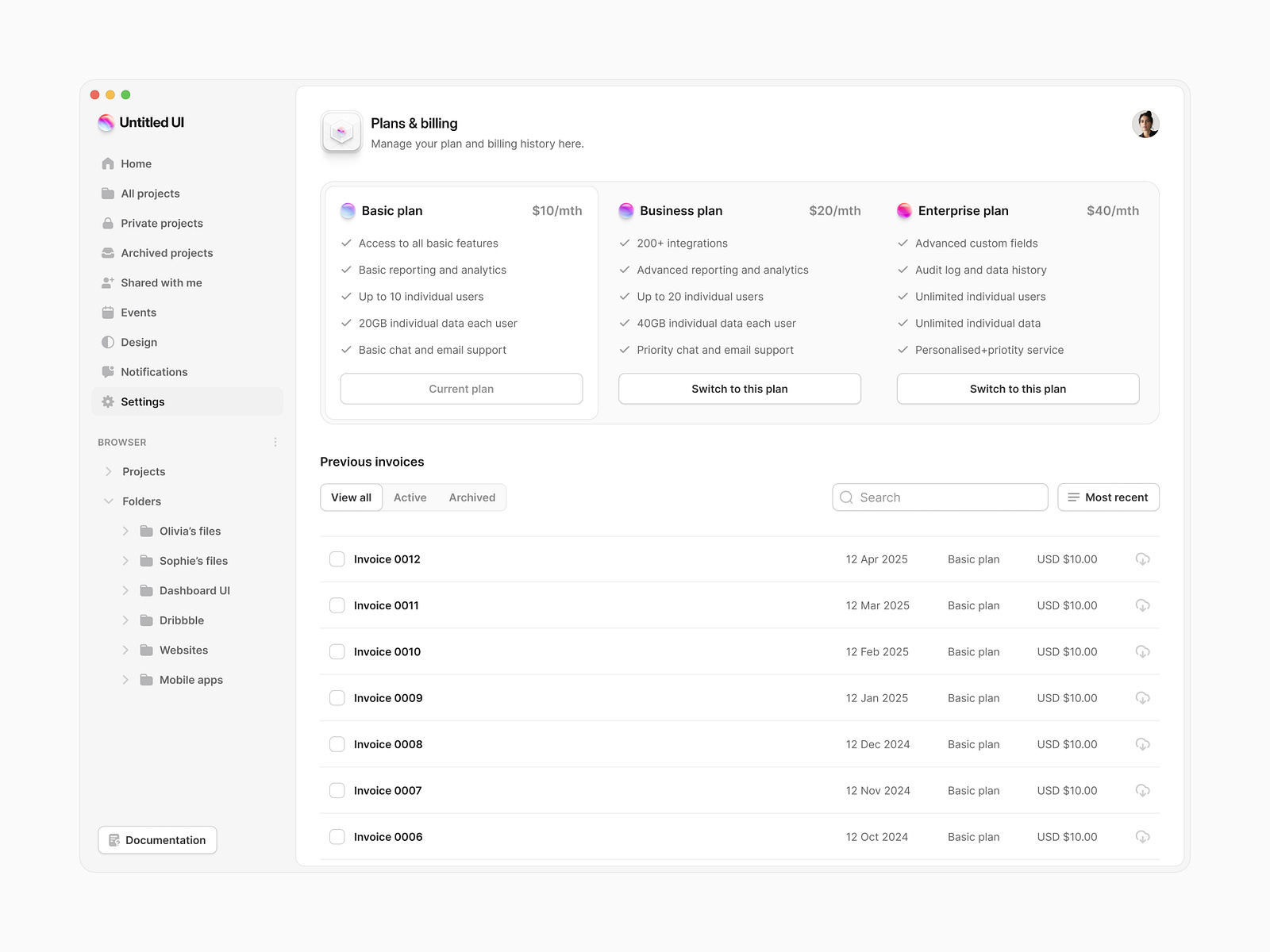Viewport: 1270px width, 952px height.
Task: Click the user avatar in the header
Action: 1145,124
